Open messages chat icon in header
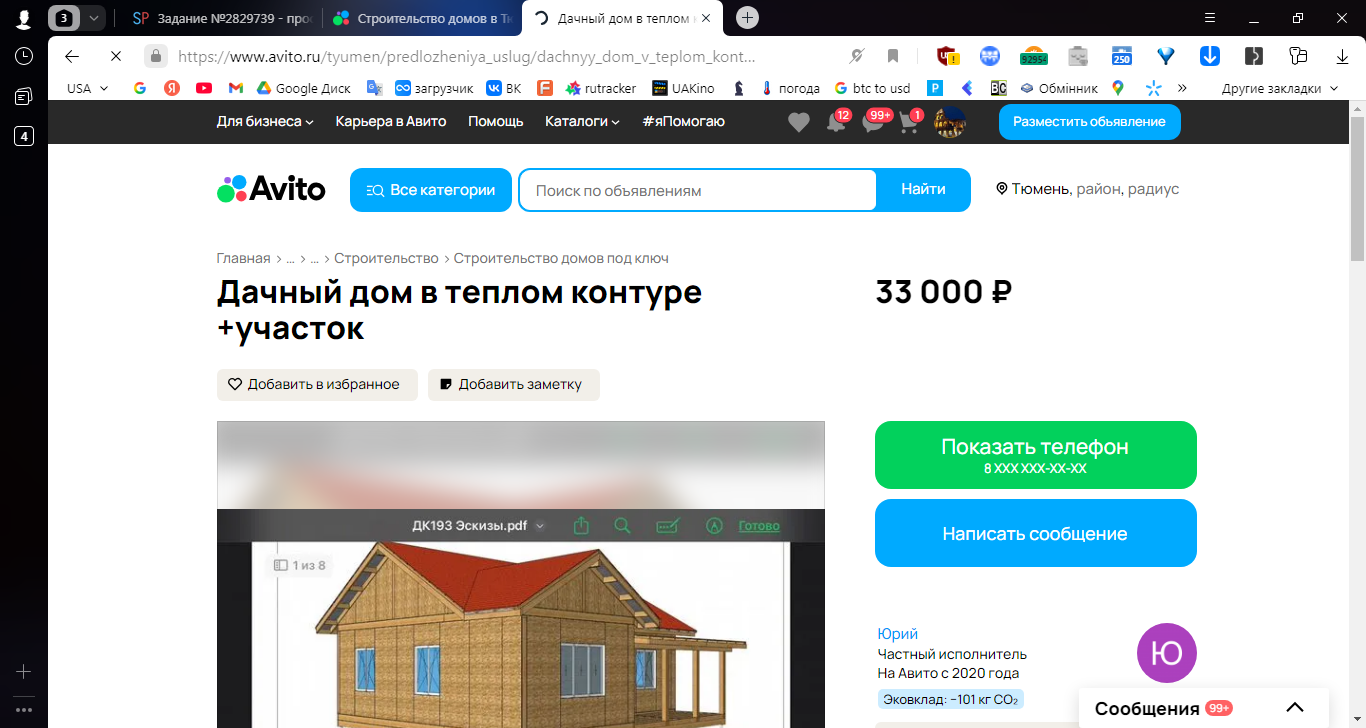Screen dimensions: 1366x728 tap(874, 122)
